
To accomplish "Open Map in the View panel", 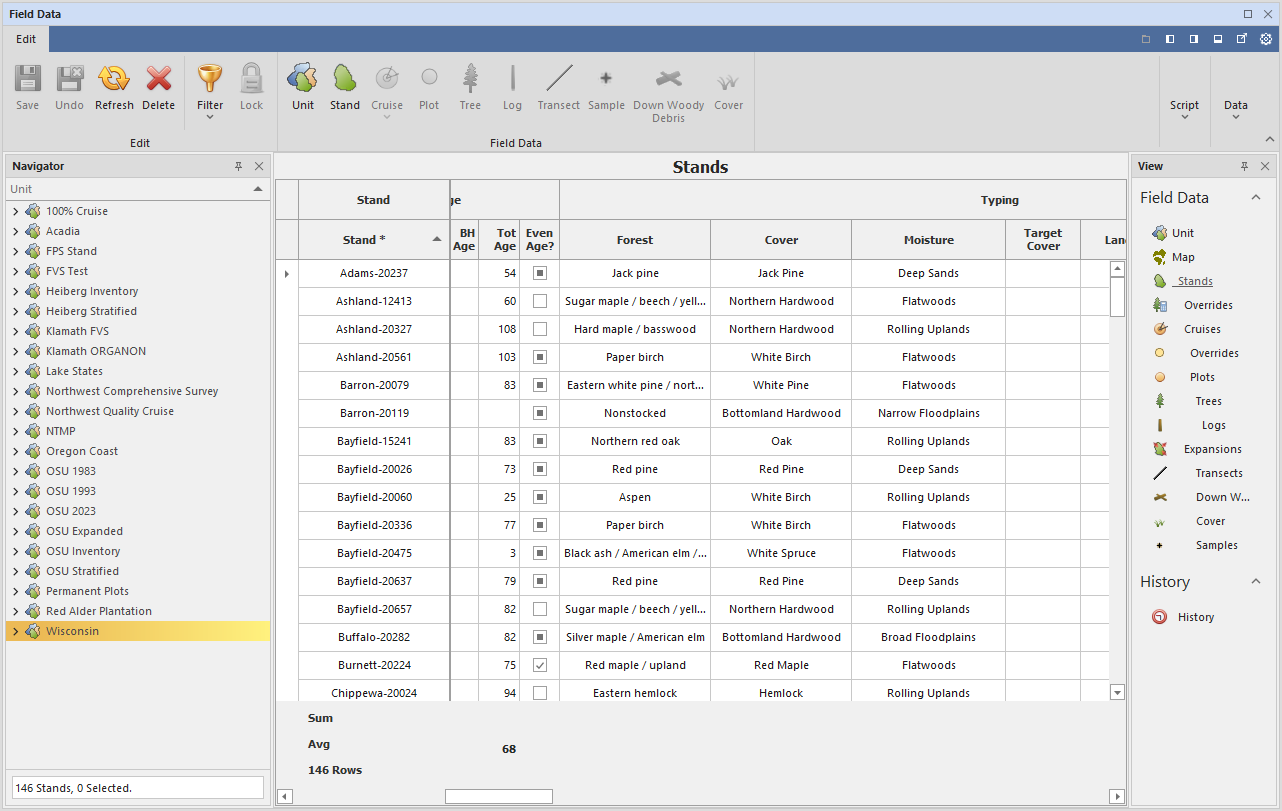I will (x=1183, y=257).
